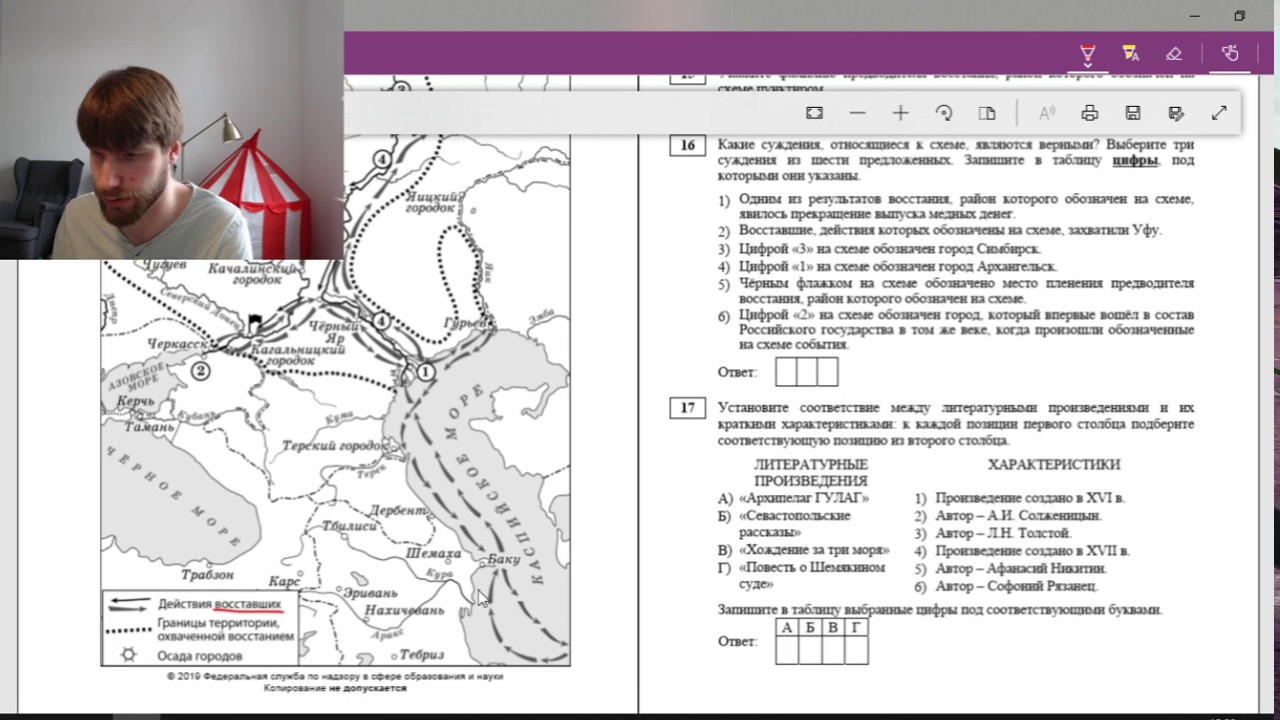Click the circled number 2 near Черкасск
The width and height of the screenshot is (1280, 720).
(201, 371)
